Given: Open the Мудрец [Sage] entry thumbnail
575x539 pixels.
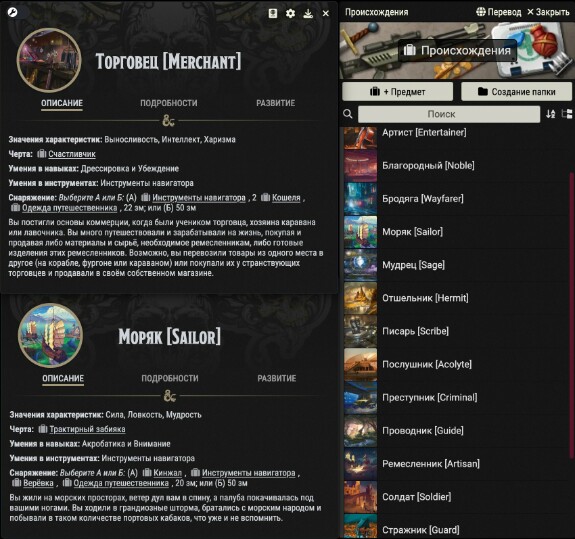Looking at the screenshot, I should coord(360,265).
